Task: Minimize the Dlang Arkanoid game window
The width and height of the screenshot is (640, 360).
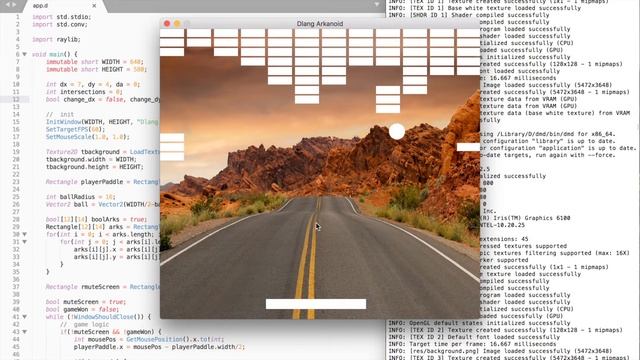Action: 177,24
